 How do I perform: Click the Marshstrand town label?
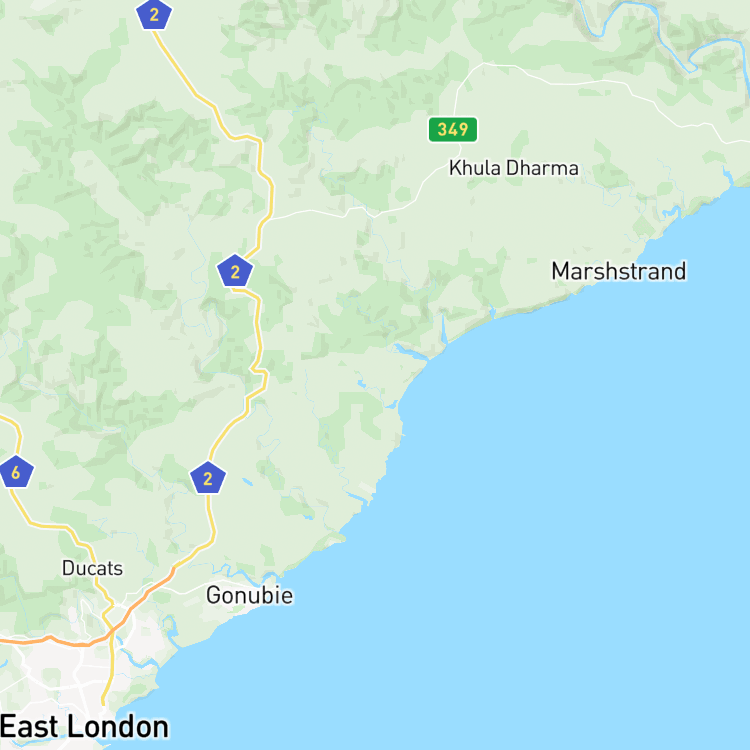pyautogui.click(x=618, y=271)
